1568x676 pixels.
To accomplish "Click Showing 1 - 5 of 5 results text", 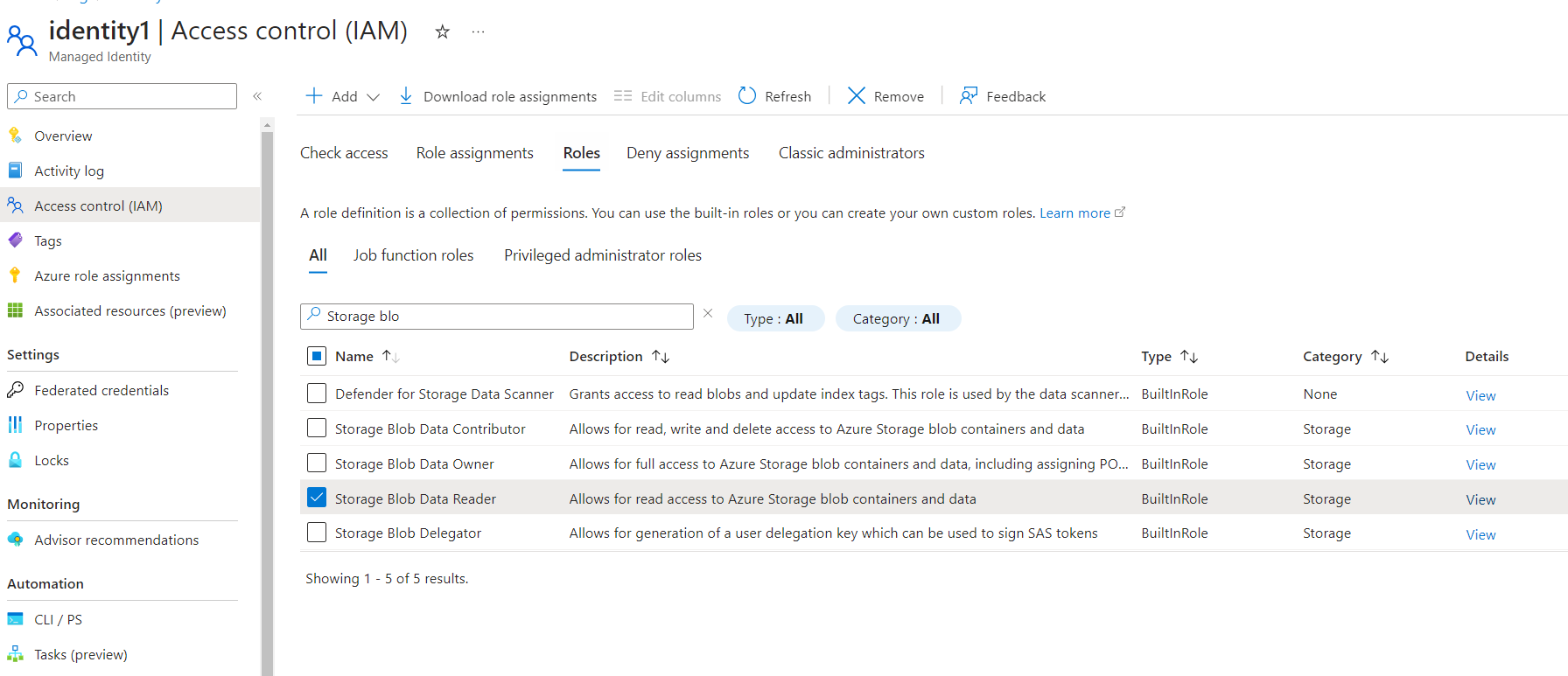I will pos(387,578).
